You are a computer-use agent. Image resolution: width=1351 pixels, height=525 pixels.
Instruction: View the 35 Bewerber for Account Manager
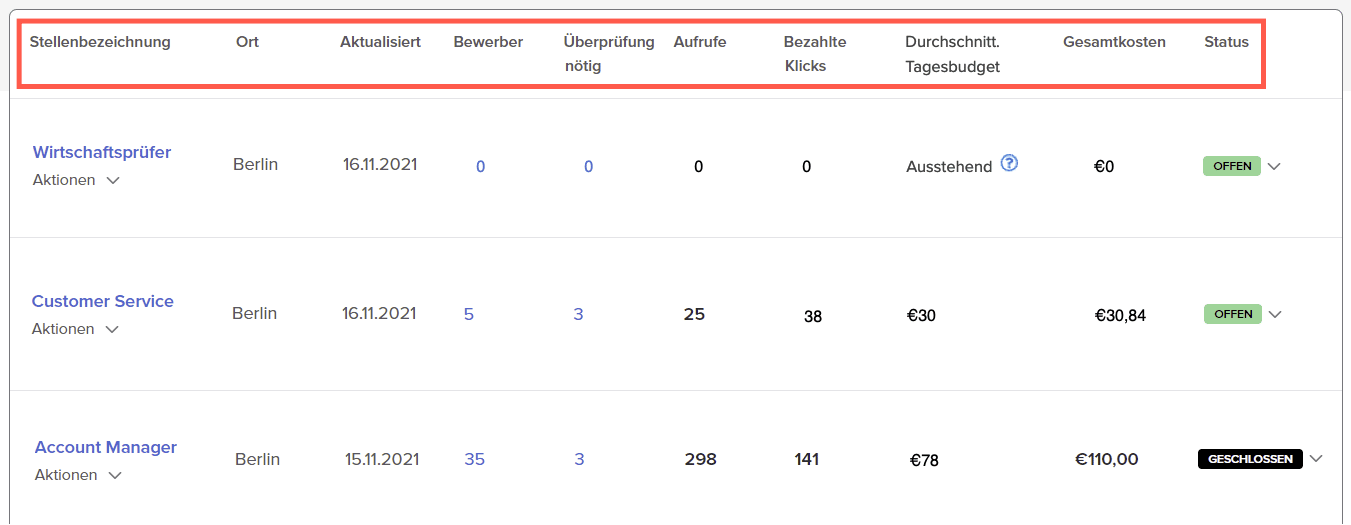click(x=475, y=459)
